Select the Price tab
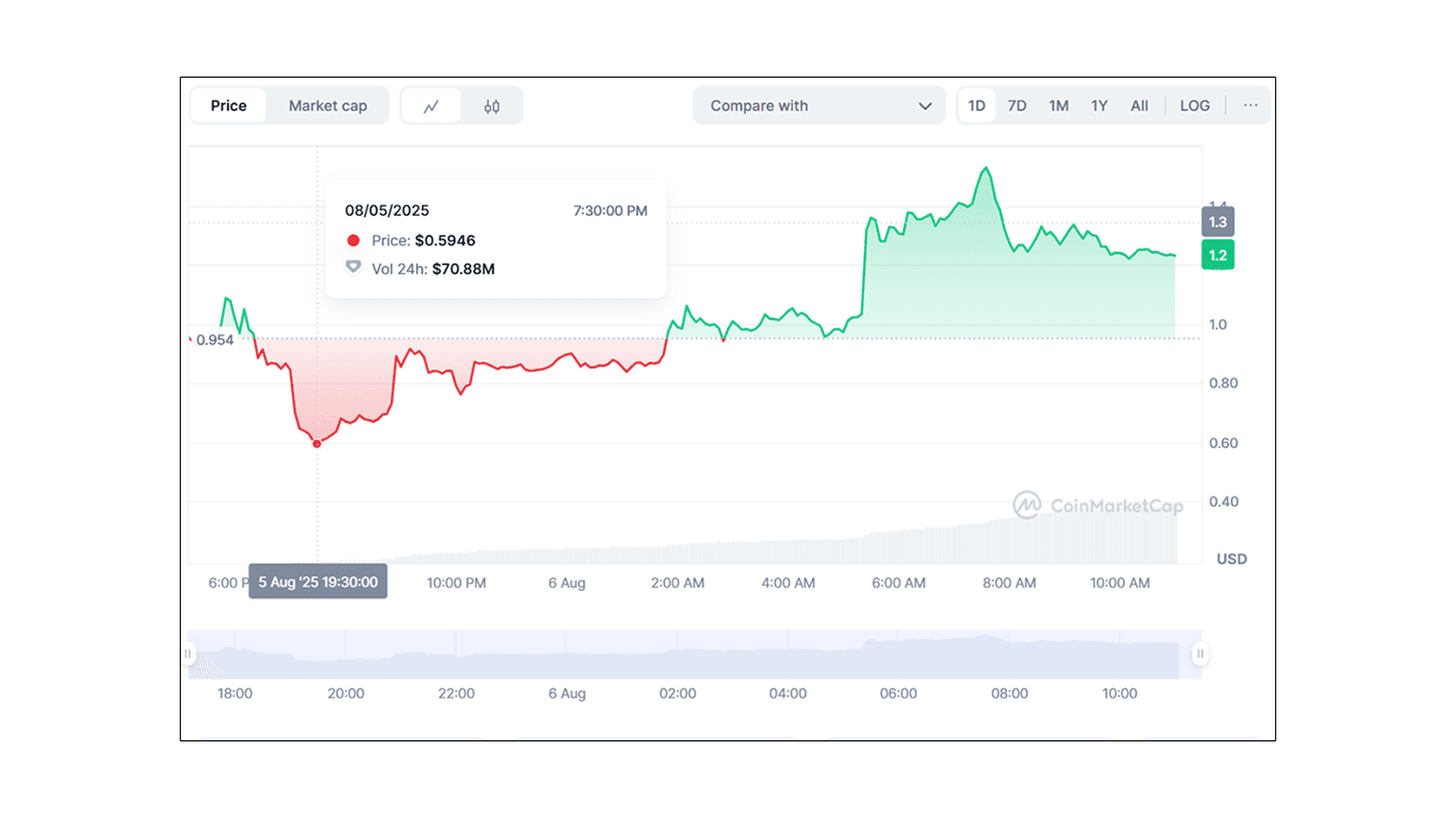 point(229,106)
